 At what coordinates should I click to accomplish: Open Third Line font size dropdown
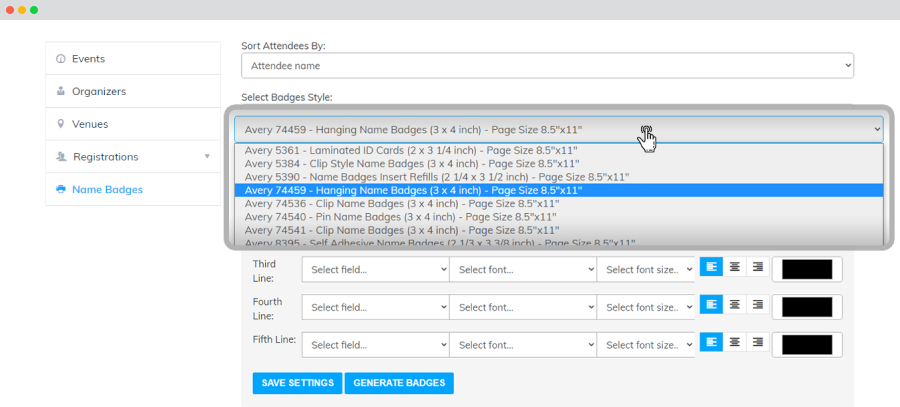646,269
